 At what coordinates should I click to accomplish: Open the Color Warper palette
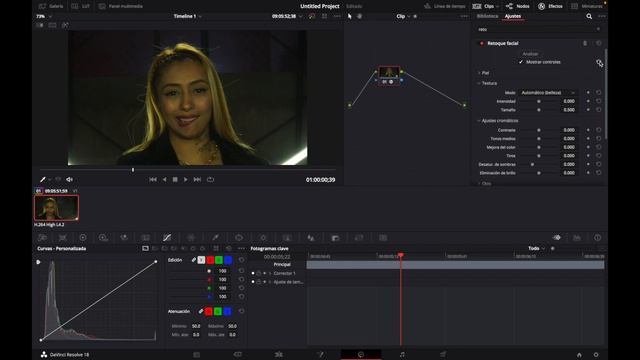191,238
